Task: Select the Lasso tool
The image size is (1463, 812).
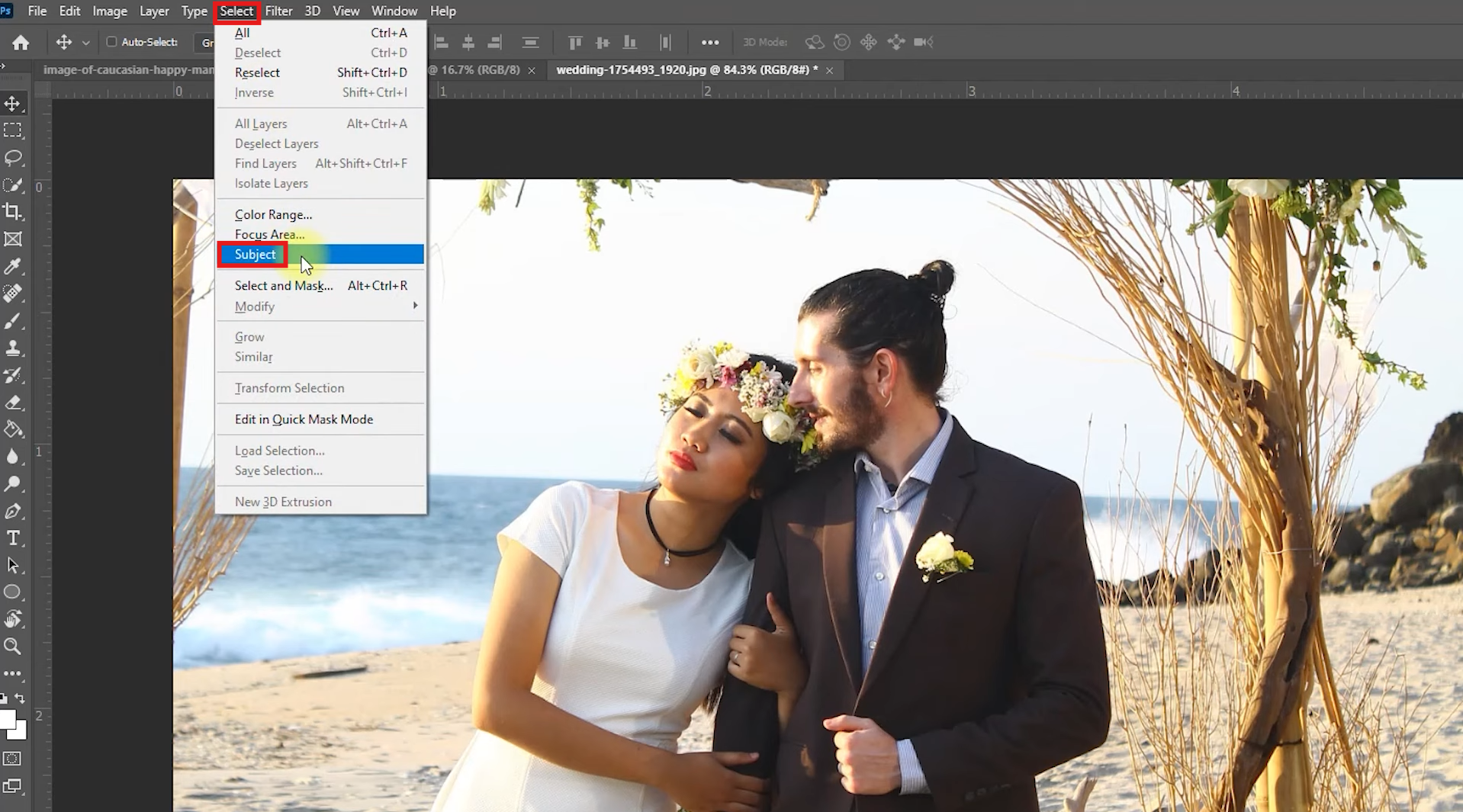Action: pos(13,158)
